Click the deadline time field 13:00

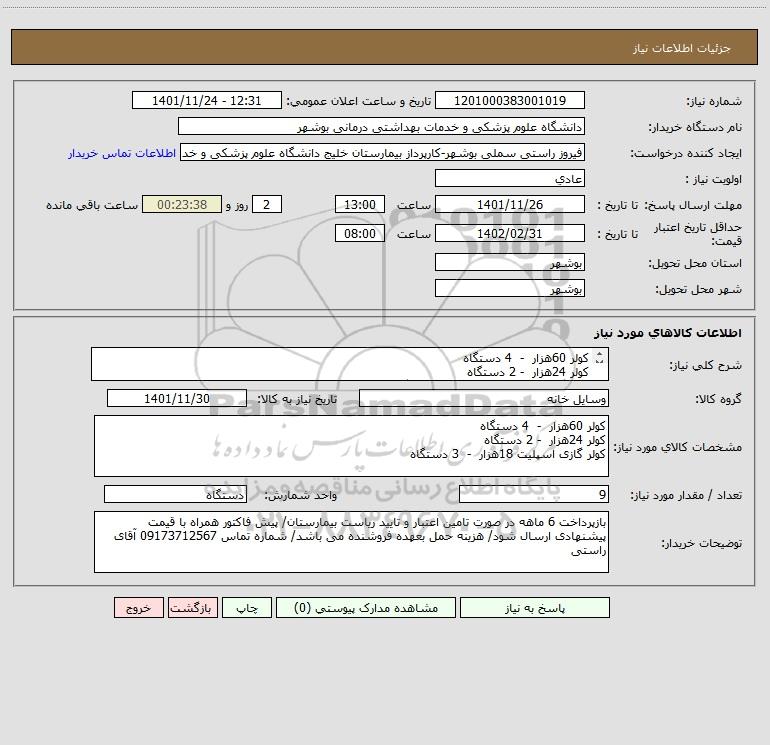tap(359, 204)
